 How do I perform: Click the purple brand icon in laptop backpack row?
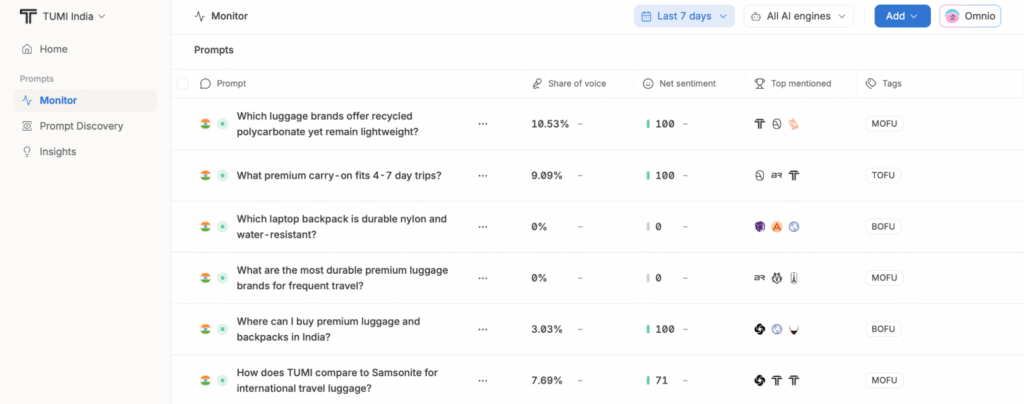click(760, 226)
